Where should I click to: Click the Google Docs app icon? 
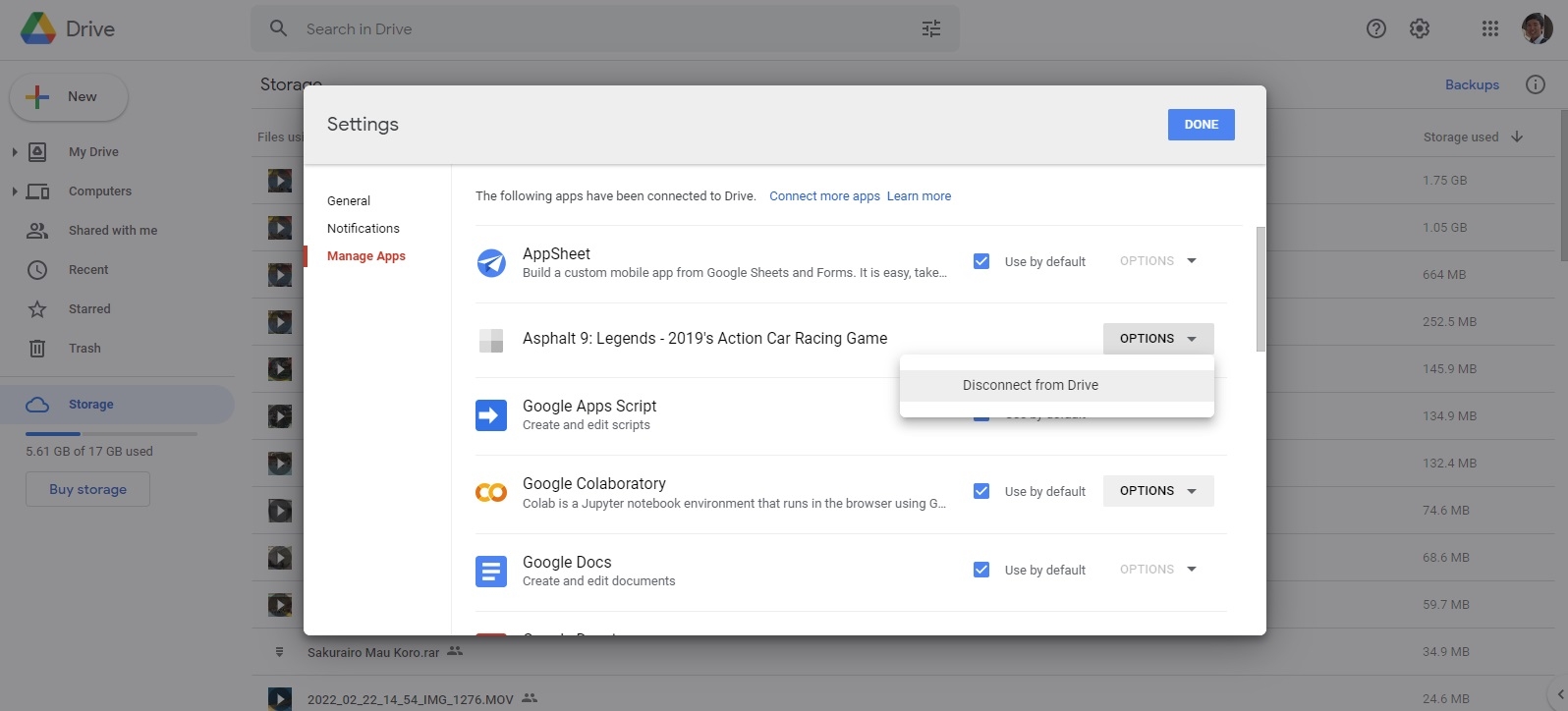click(491, 571)
